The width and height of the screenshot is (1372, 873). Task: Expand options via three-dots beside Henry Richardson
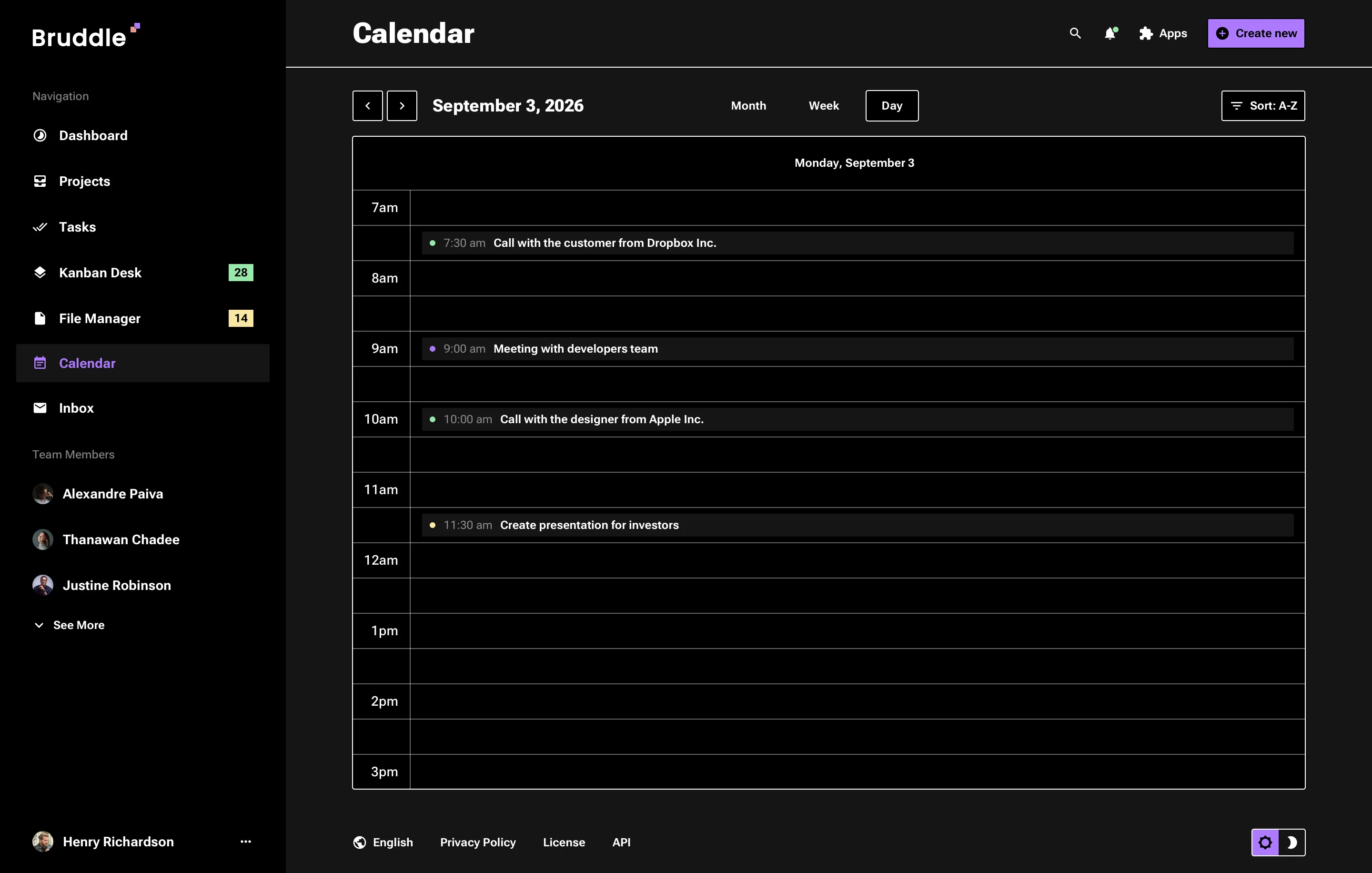[x=245, y=842]
